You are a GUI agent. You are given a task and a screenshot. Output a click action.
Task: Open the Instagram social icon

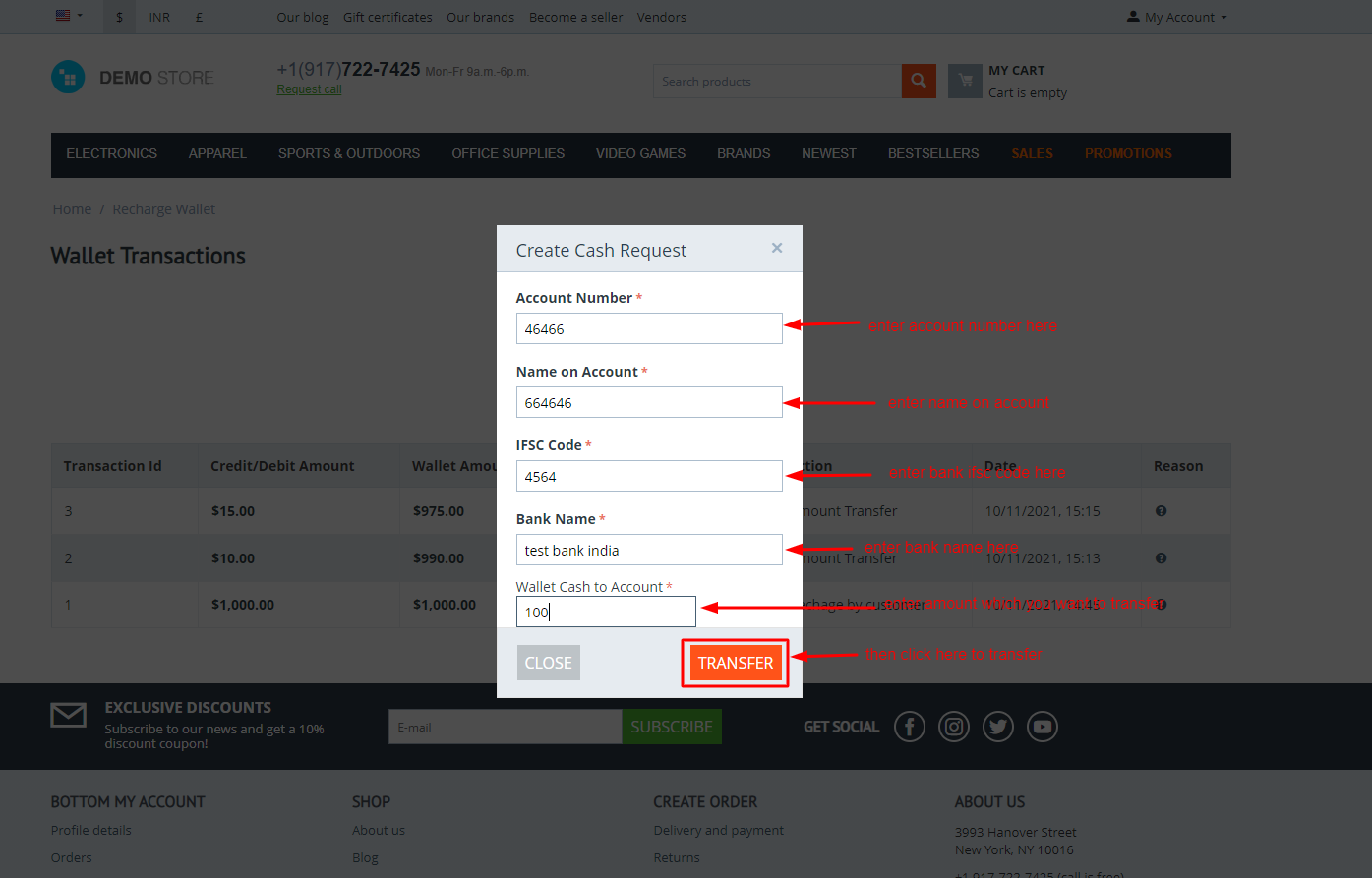pyautogui.click(x=953, y=727)
